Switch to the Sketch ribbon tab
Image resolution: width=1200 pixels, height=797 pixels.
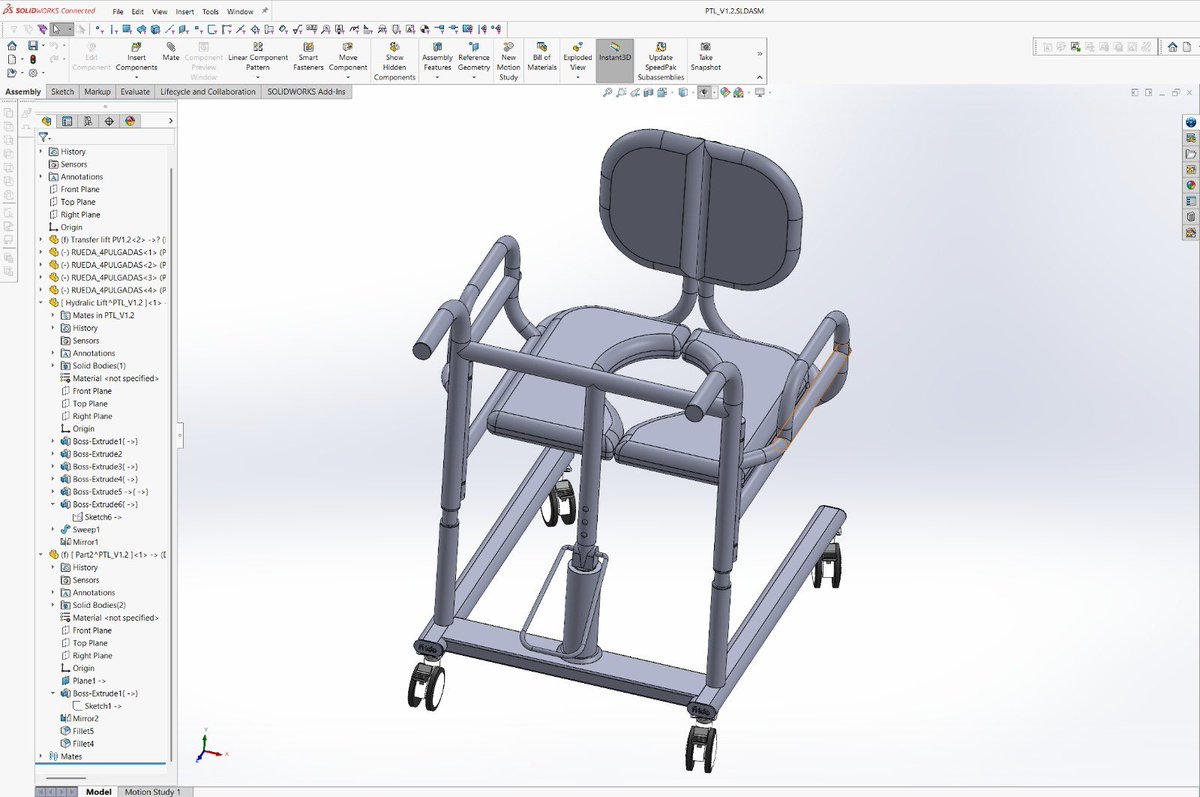tap(62, 91)
